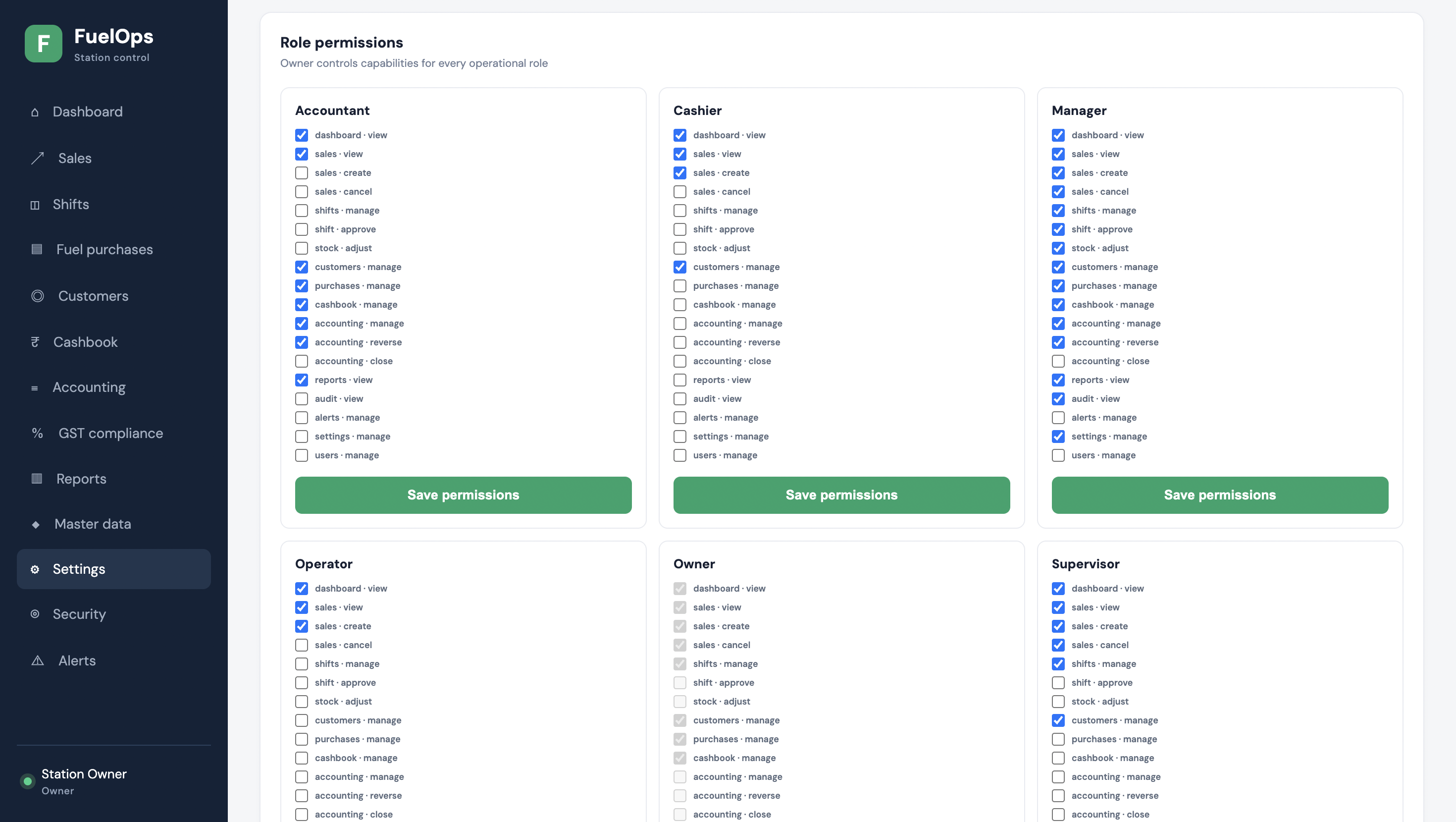1456x822 pixels.
Task: Click the 'Cashier' card title
Action: [697, 111]
